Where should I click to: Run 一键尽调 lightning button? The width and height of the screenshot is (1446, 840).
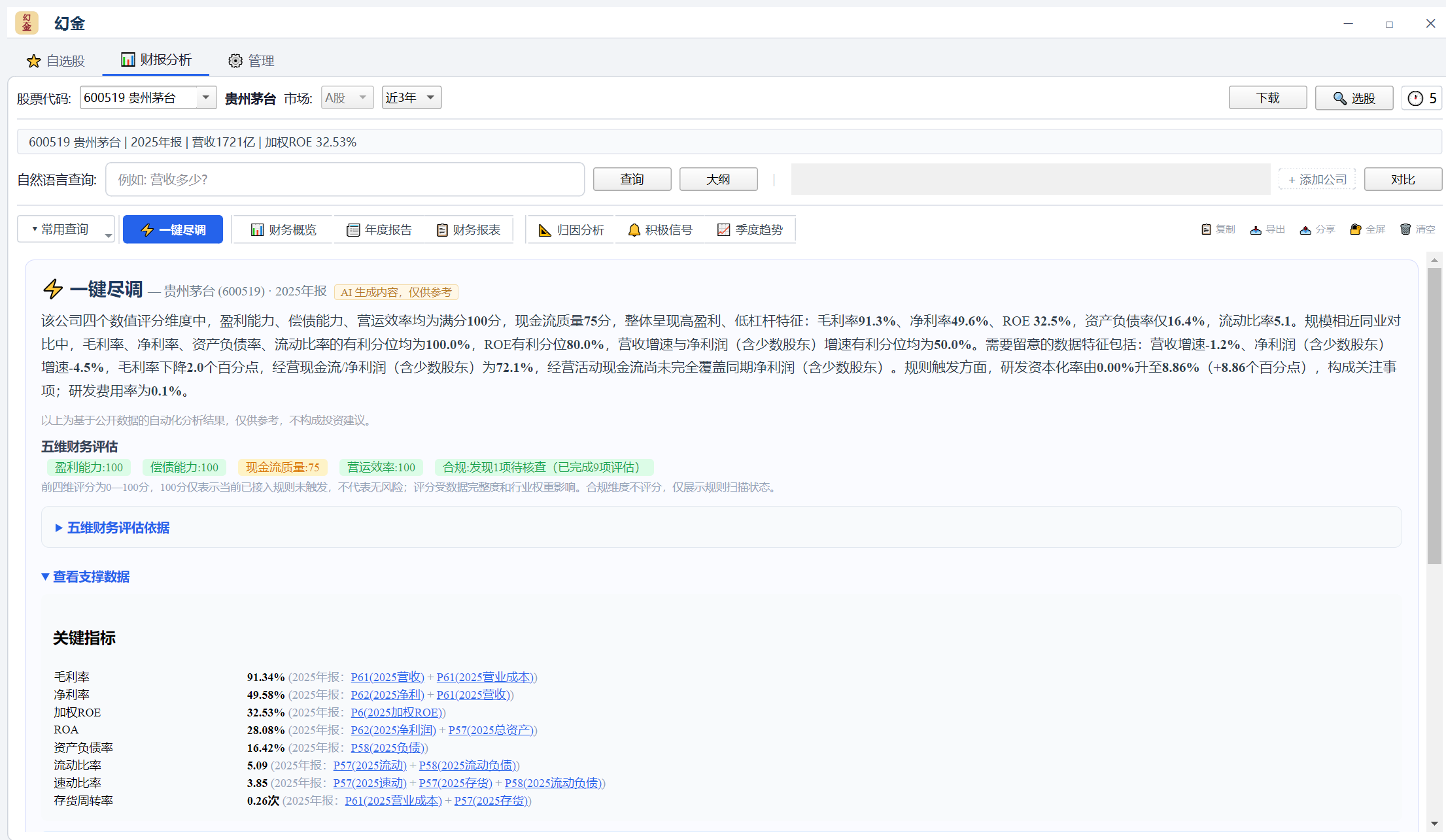173,229
